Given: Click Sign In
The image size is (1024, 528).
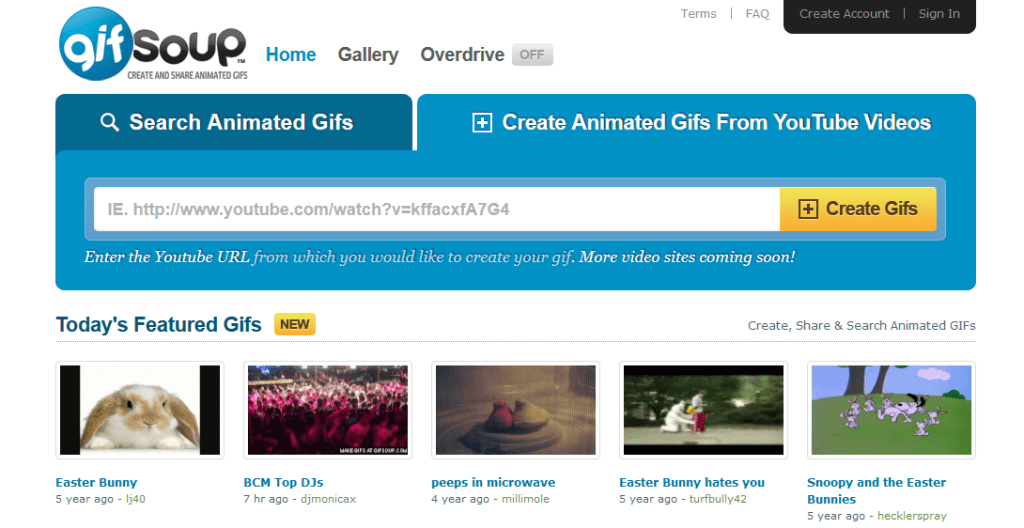Looking at the screenshot, I should tap(939, 14).
